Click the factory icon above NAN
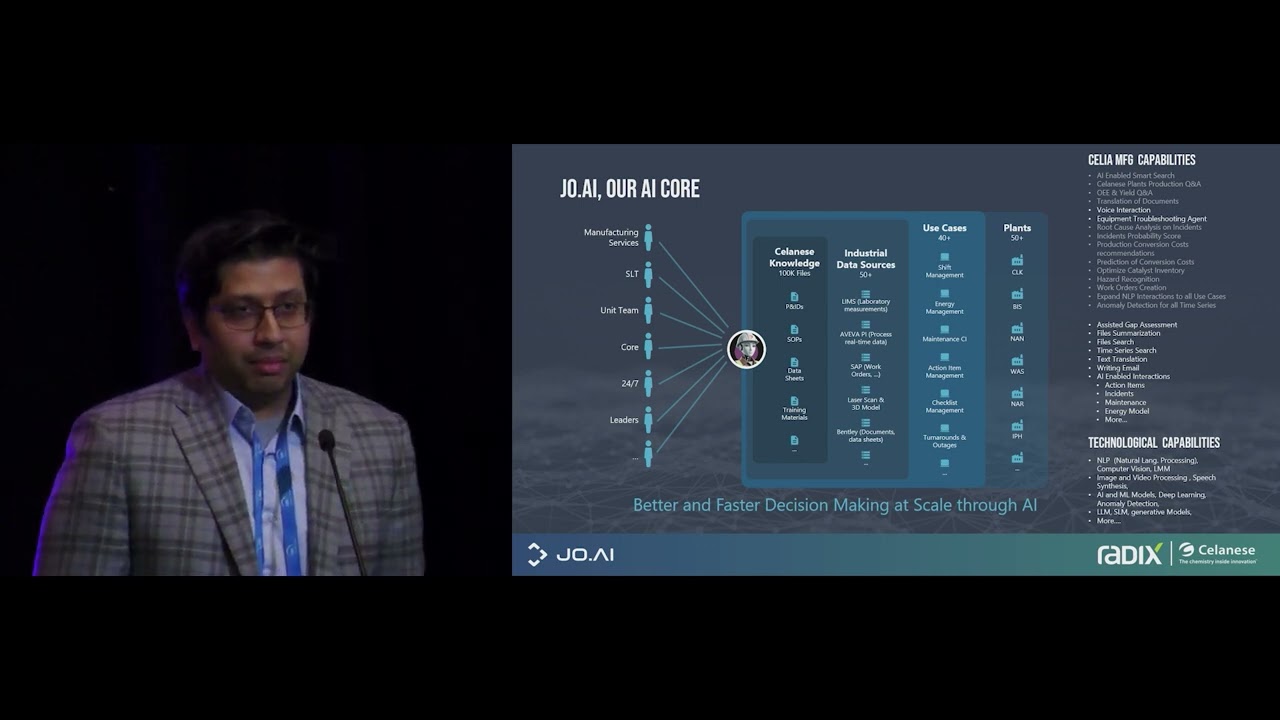1280x720 pixels. [1017, 327]
